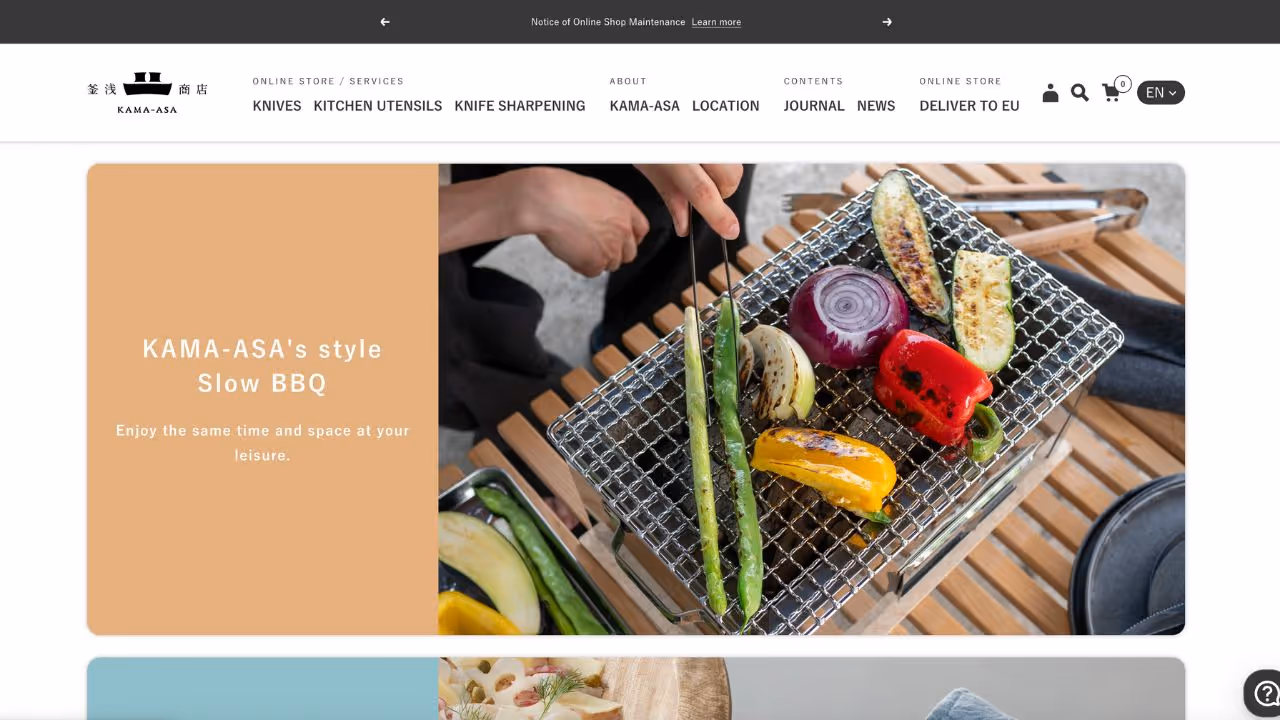Open the Knives menu
This screenshot has height=720, width=1280.
(x=277, y=106)
